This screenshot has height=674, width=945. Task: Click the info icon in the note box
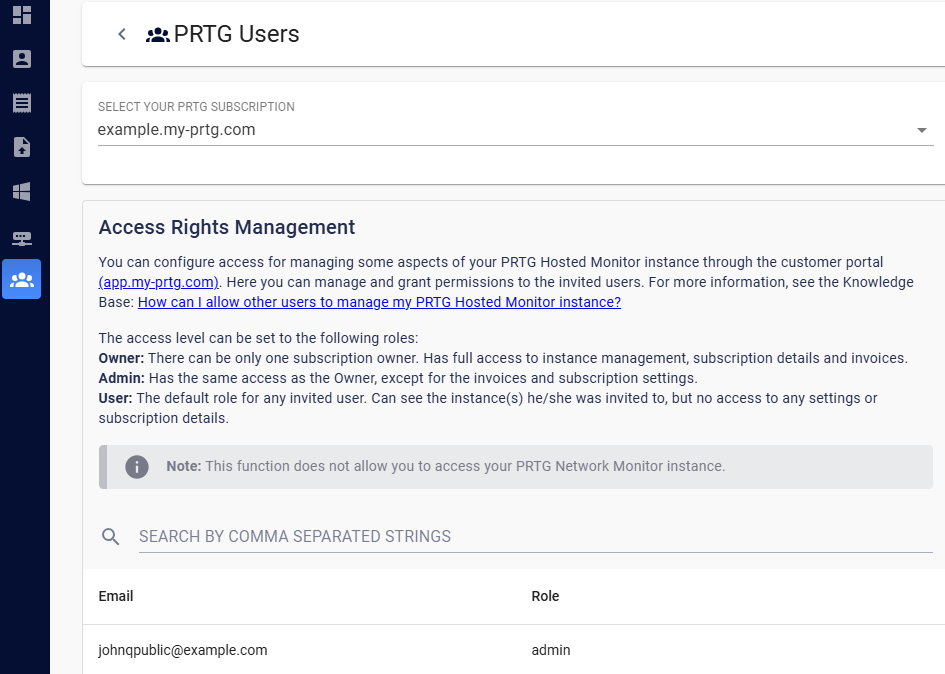137,467
